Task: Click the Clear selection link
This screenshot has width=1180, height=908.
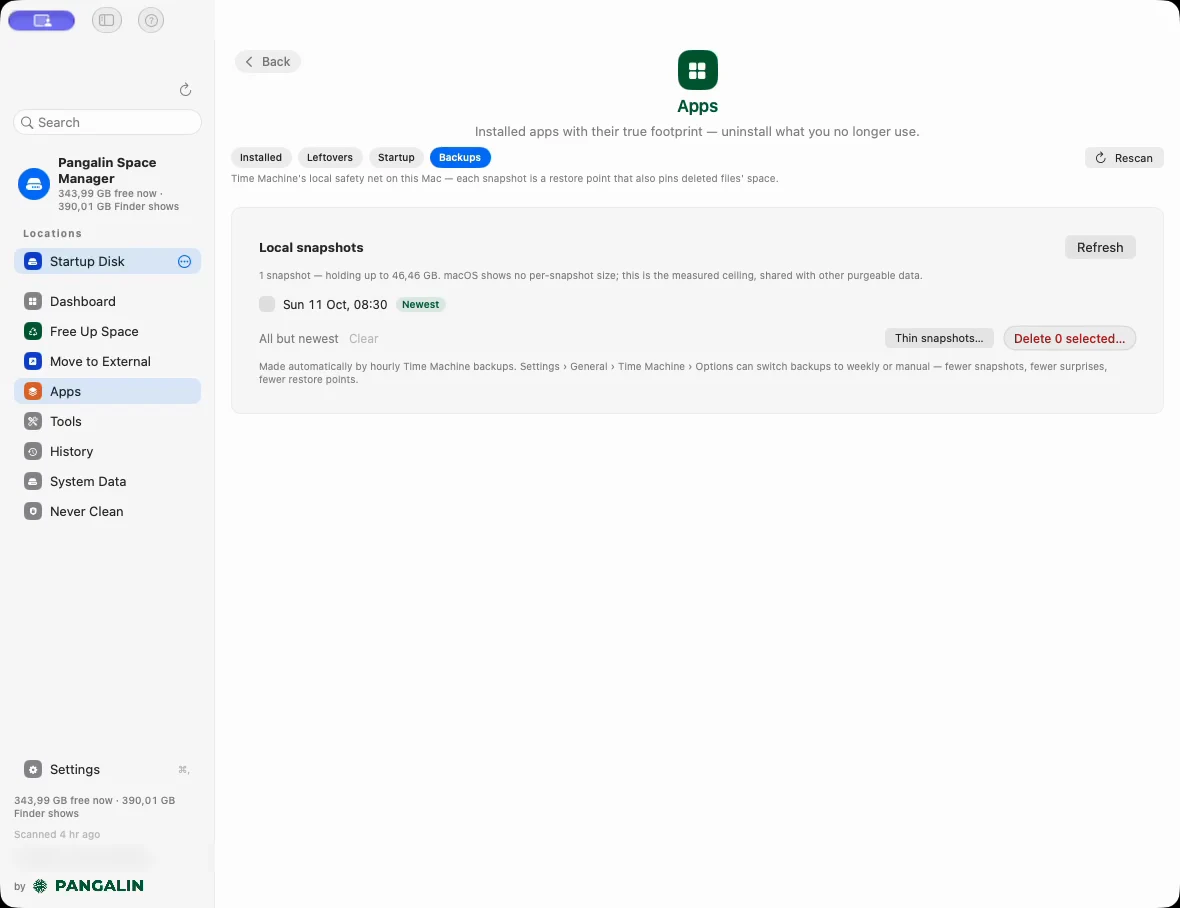Action: pos(363,339)
